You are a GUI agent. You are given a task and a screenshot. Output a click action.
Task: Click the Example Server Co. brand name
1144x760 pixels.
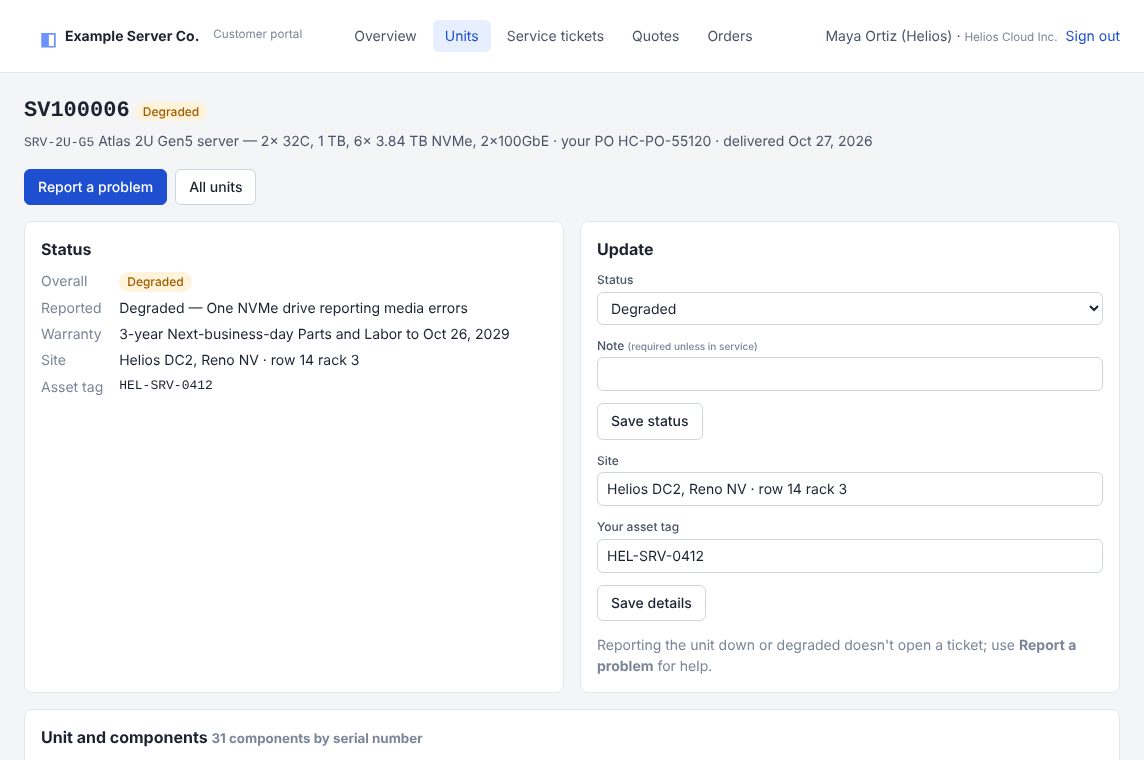pos(132,36)
